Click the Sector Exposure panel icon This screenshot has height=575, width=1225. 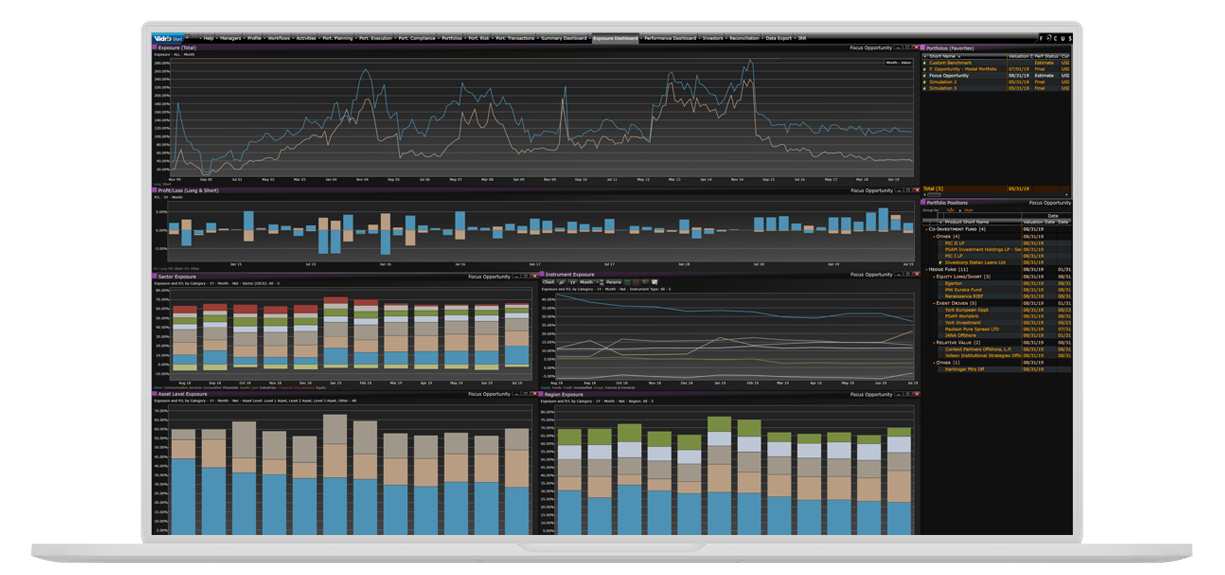(x=154, y=276)
